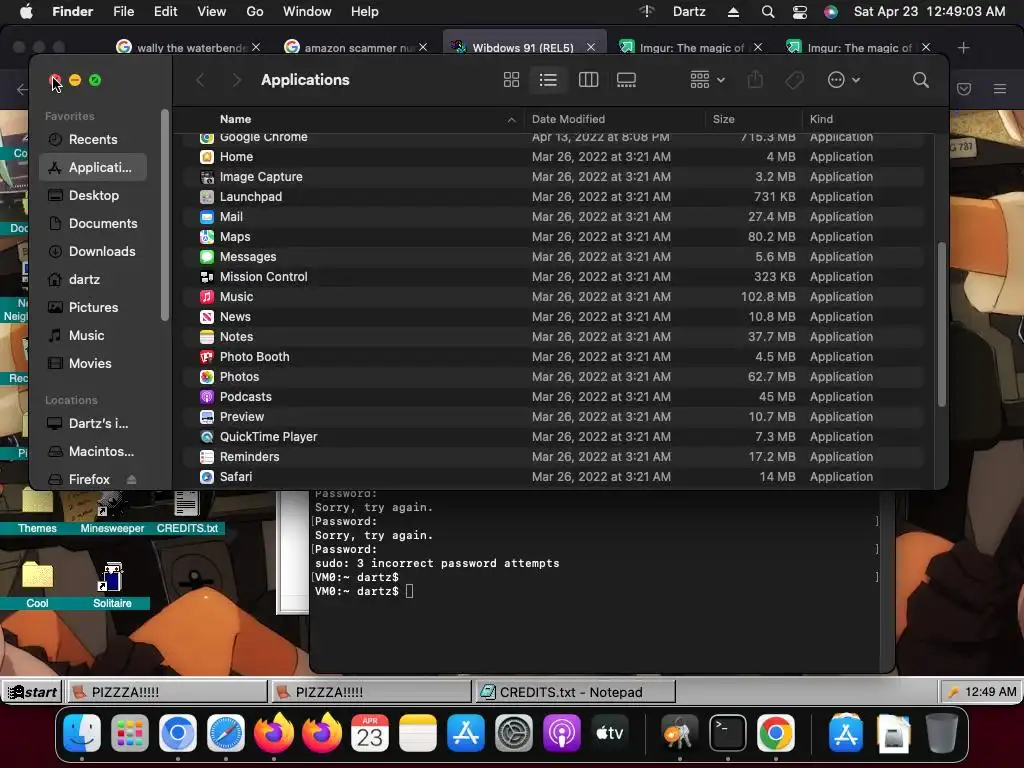This screenshot has width=1024, height=768.
Task: Select QuickTime Player in the list
Action: (x=553, y=437)
